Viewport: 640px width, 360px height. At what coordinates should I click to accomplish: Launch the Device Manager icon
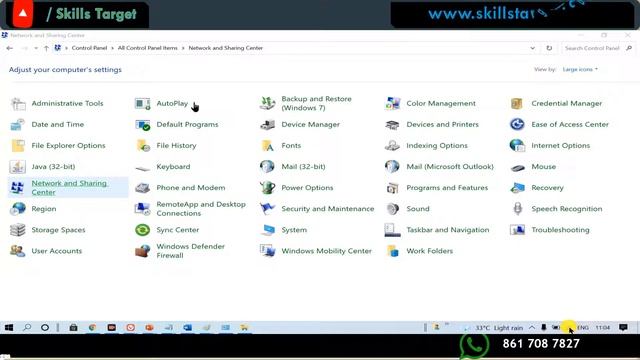point(267,124)
